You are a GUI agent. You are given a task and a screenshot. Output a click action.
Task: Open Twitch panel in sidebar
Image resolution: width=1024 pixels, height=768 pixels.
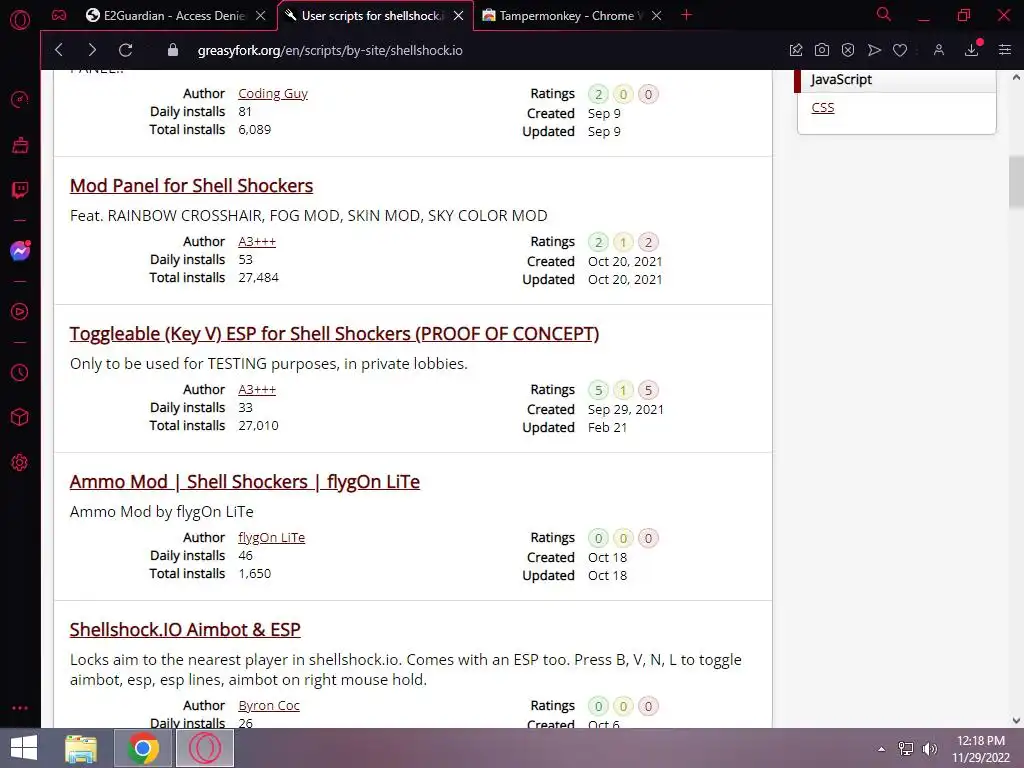[x=20, y=190]
